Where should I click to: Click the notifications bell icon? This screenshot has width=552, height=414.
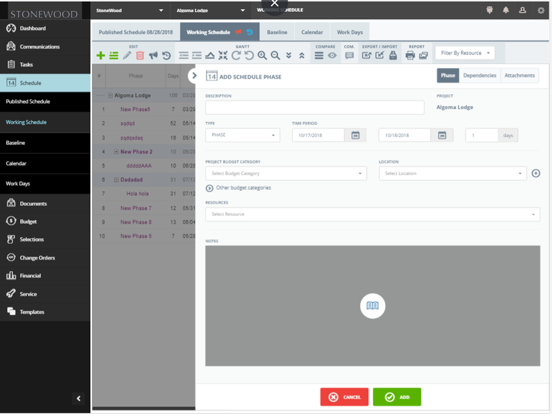click(x=506, y=10)
